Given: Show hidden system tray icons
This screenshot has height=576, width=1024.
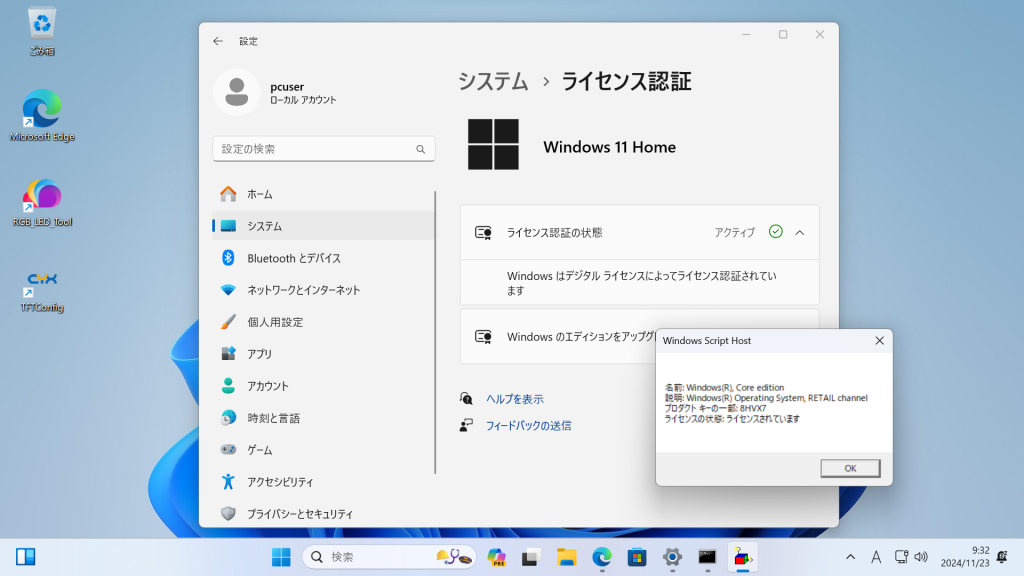Looking at the screenshot, I should coord(850,557).
